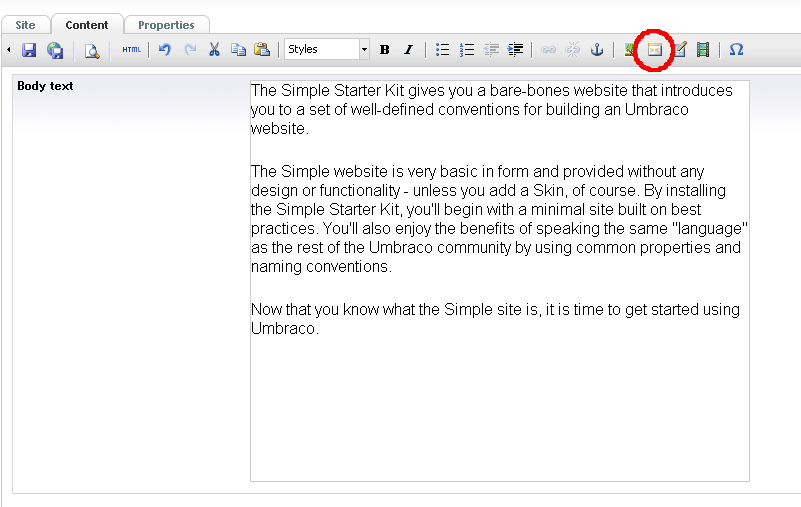Open the Styles dropdown arrow
The height and width of the screenshot is (507, 801).
point(364,50)
